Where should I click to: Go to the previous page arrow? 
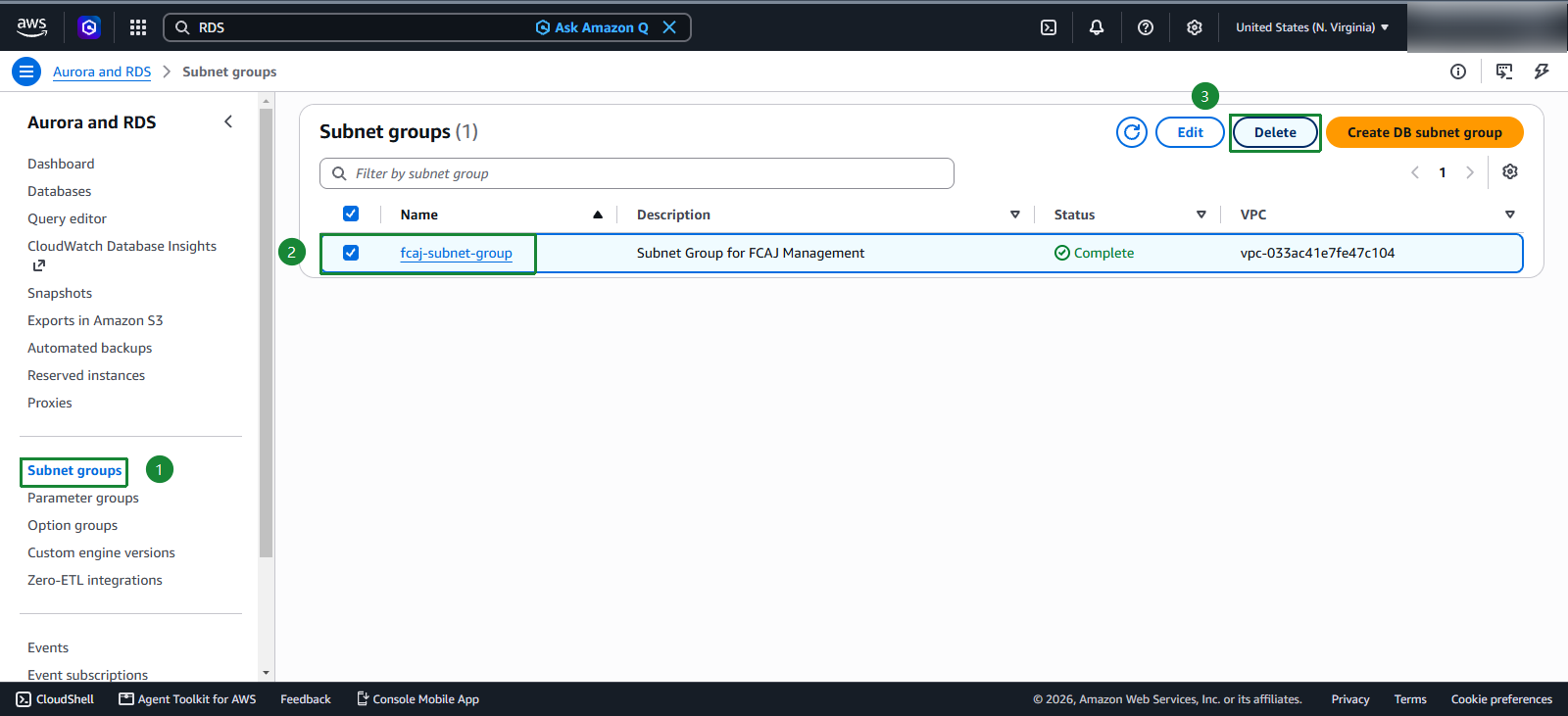pyautogui.click(x=1415, y=172)
